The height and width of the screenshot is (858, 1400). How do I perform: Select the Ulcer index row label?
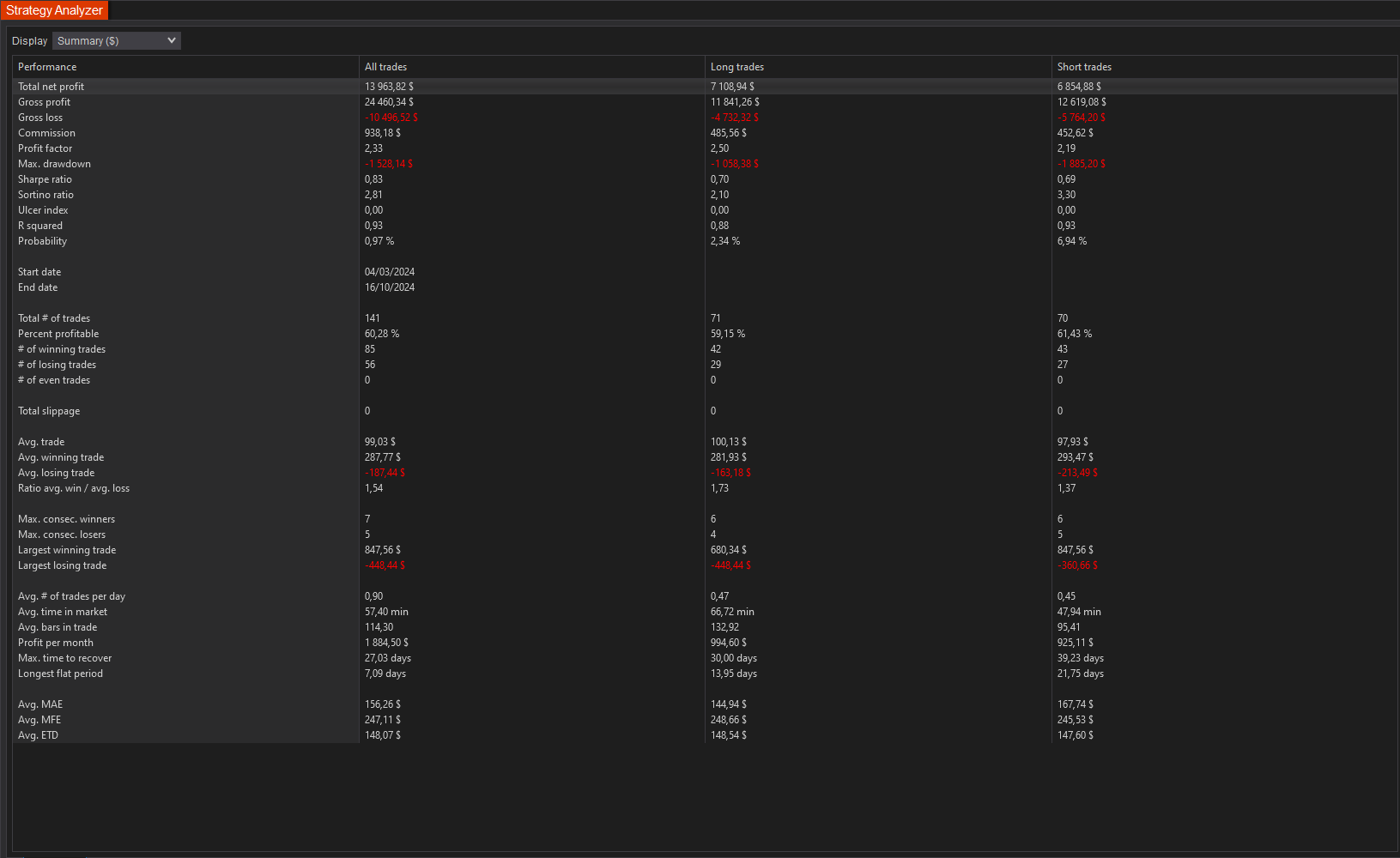tap(43, 210)
